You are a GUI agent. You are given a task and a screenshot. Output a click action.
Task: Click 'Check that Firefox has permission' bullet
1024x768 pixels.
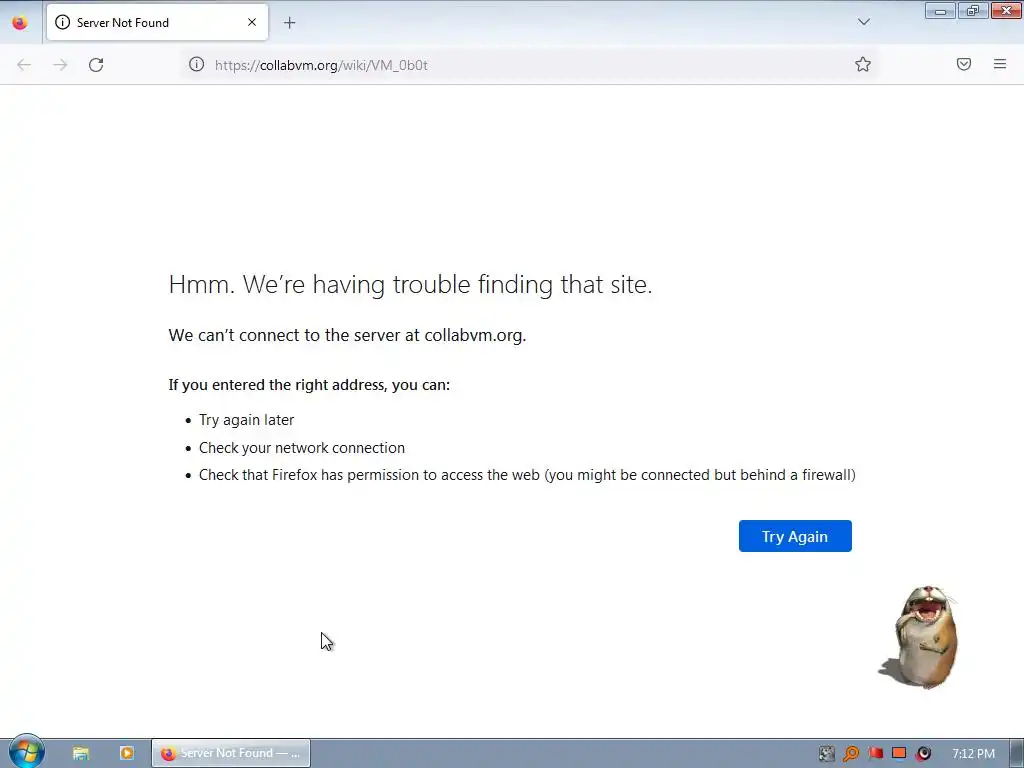(x=527, y=475)
